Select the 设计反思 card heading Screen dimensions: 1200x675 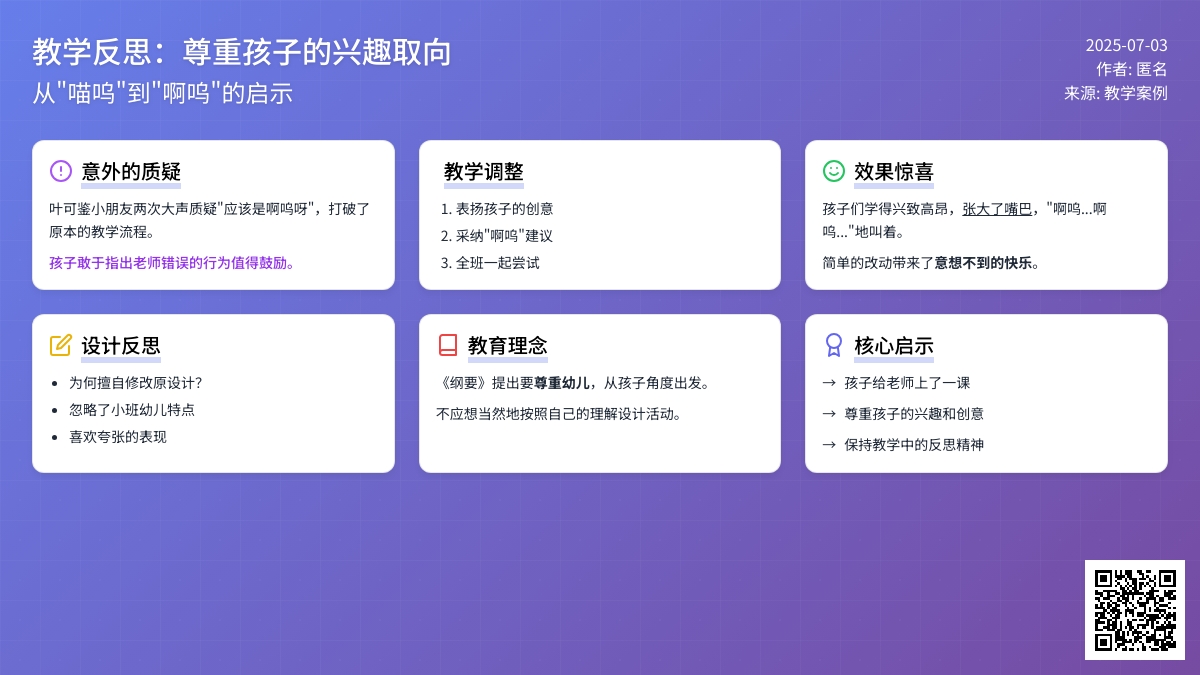(121, 346)
